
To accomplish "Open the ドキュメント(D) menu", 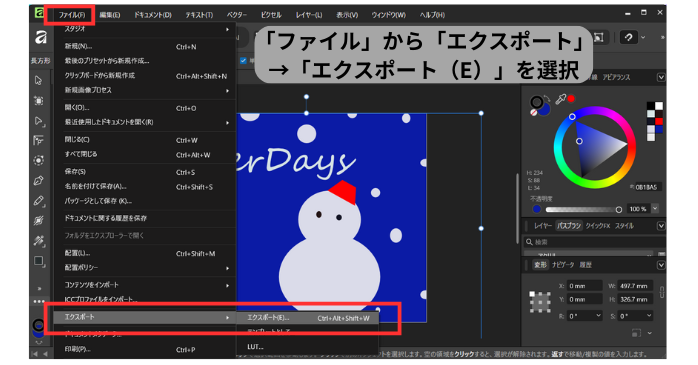I will click(x=153, y=15).
